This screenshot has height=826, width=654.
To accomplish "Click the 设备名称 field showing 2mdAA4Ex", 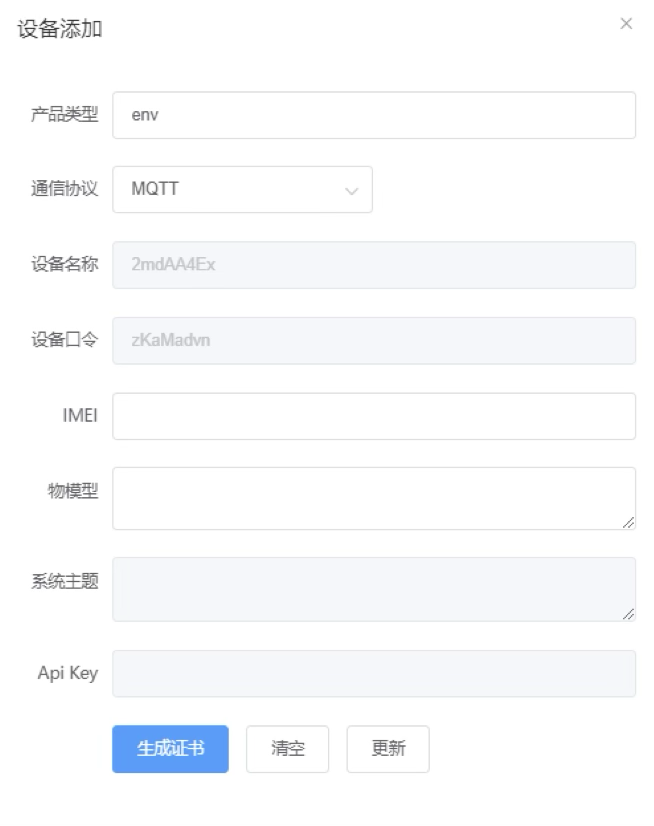I will [373, 265].
